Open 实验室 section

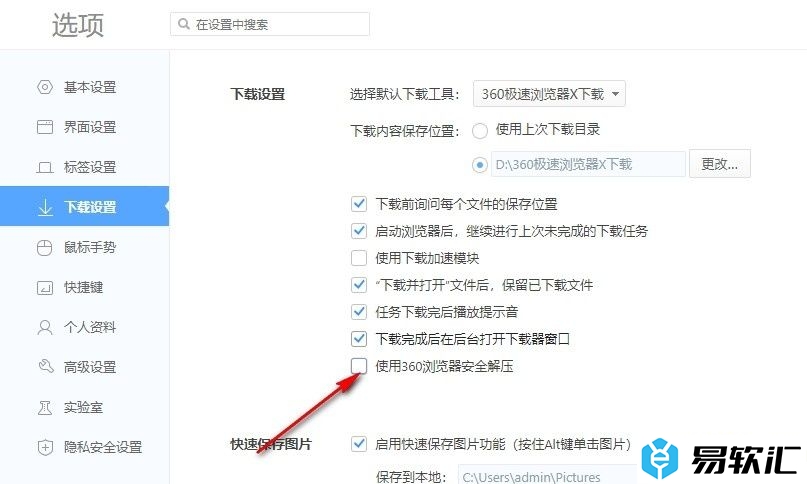click(84, 407)
